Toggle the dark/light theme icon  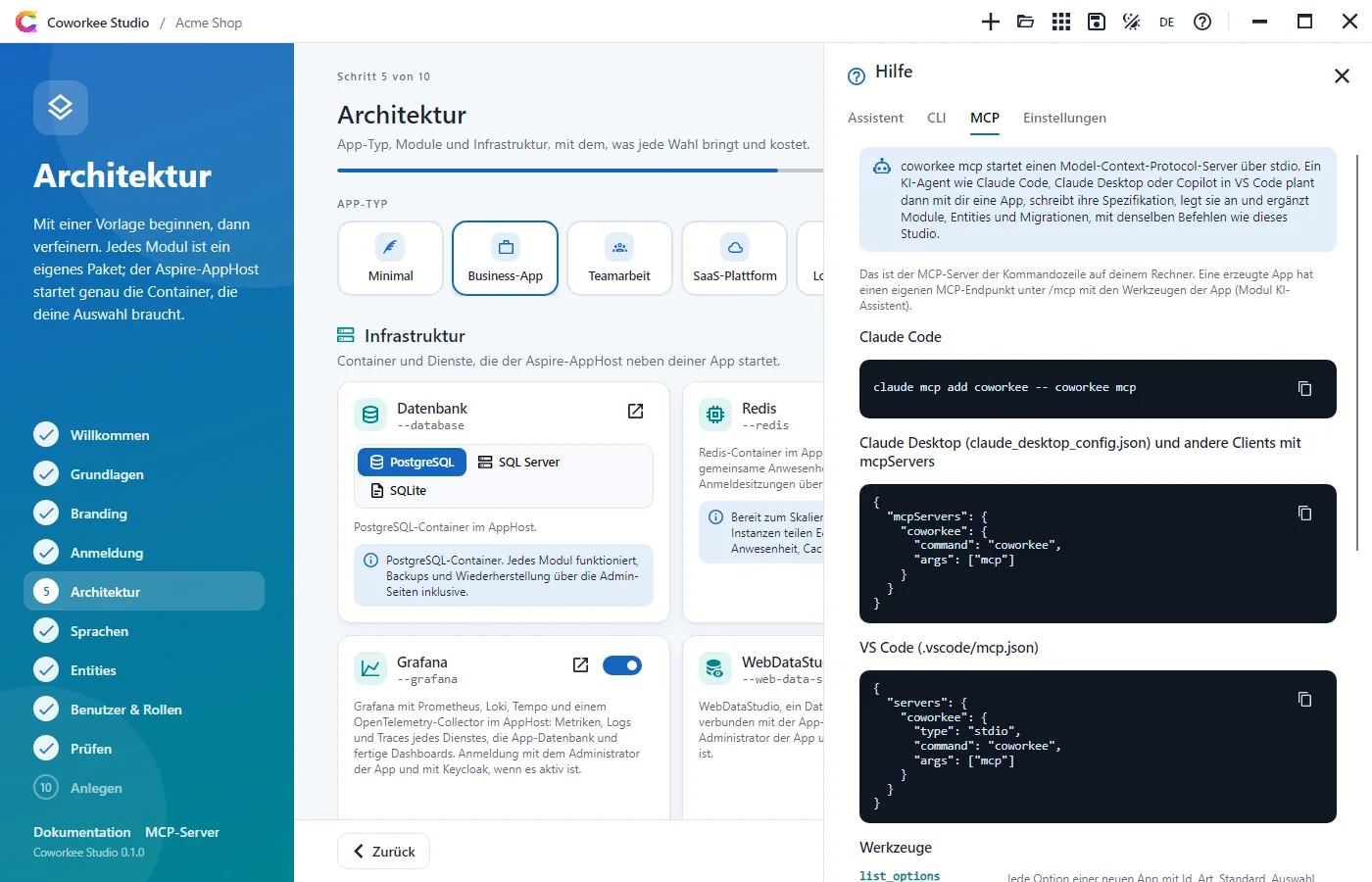1132,22
